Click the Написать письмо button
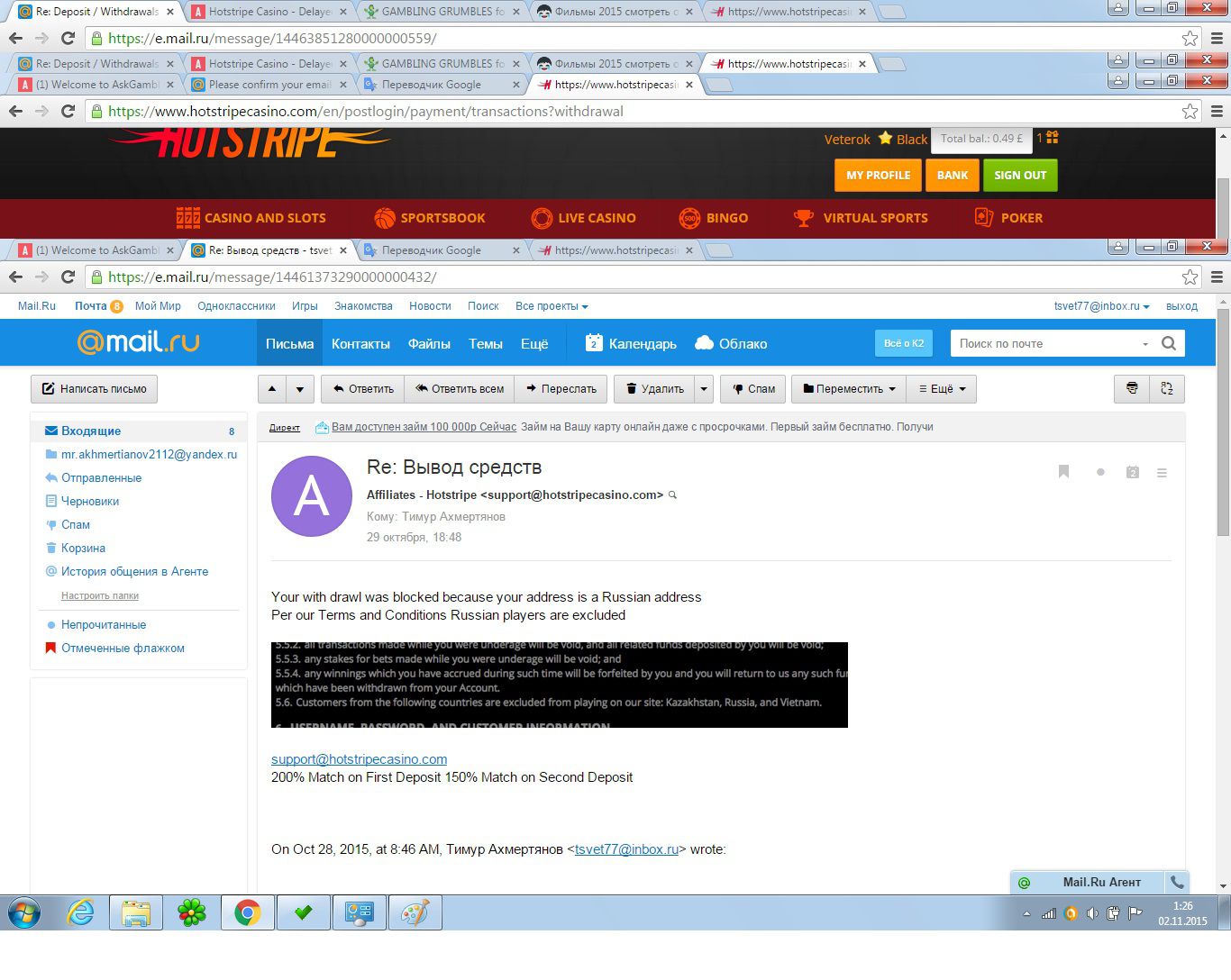Viewport: 1231px width, 980px height. click(95, 389)
